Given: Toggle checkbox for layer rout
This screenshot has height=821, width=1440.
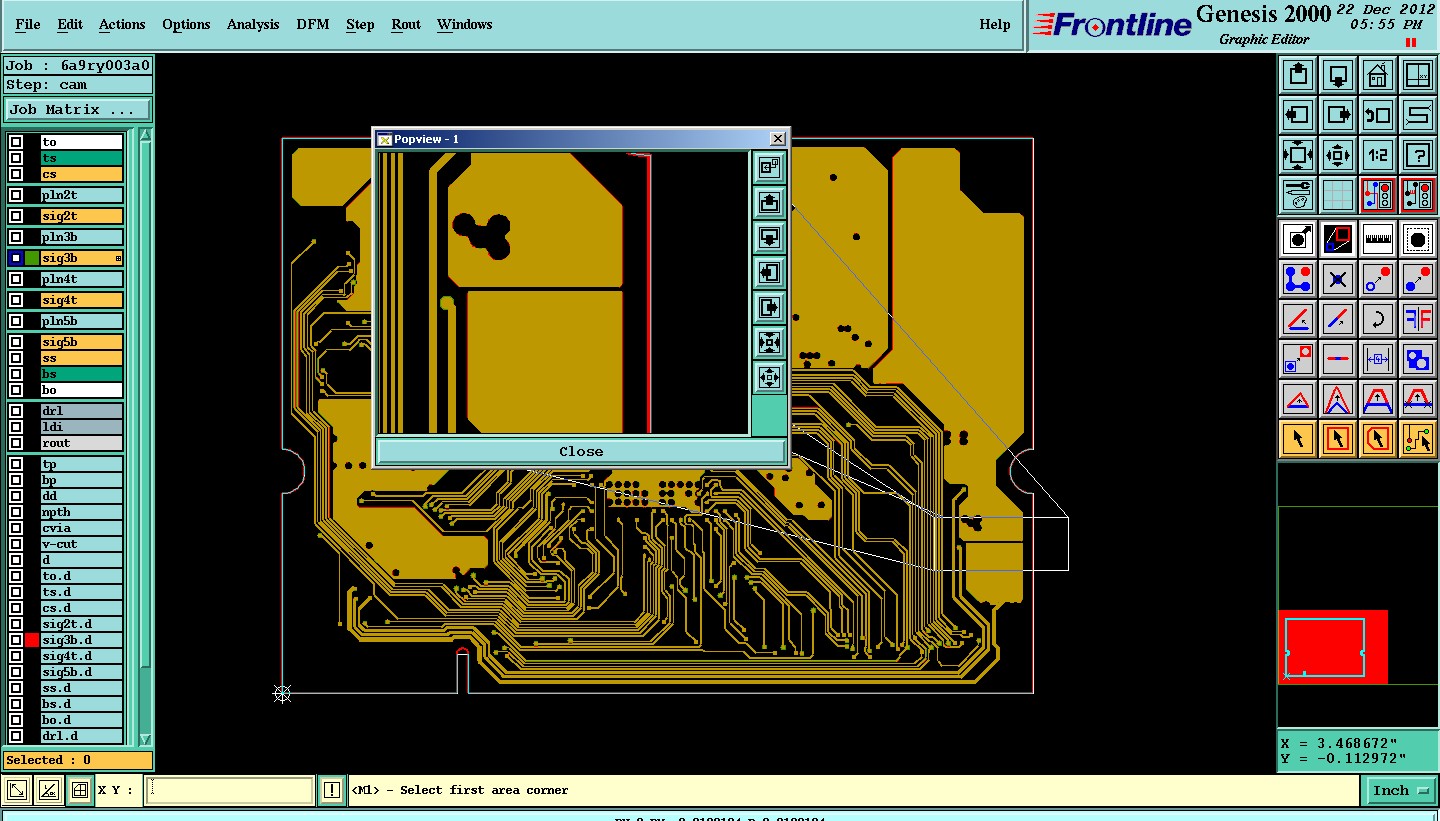Looking at the screenshot, I should point(16,443).
